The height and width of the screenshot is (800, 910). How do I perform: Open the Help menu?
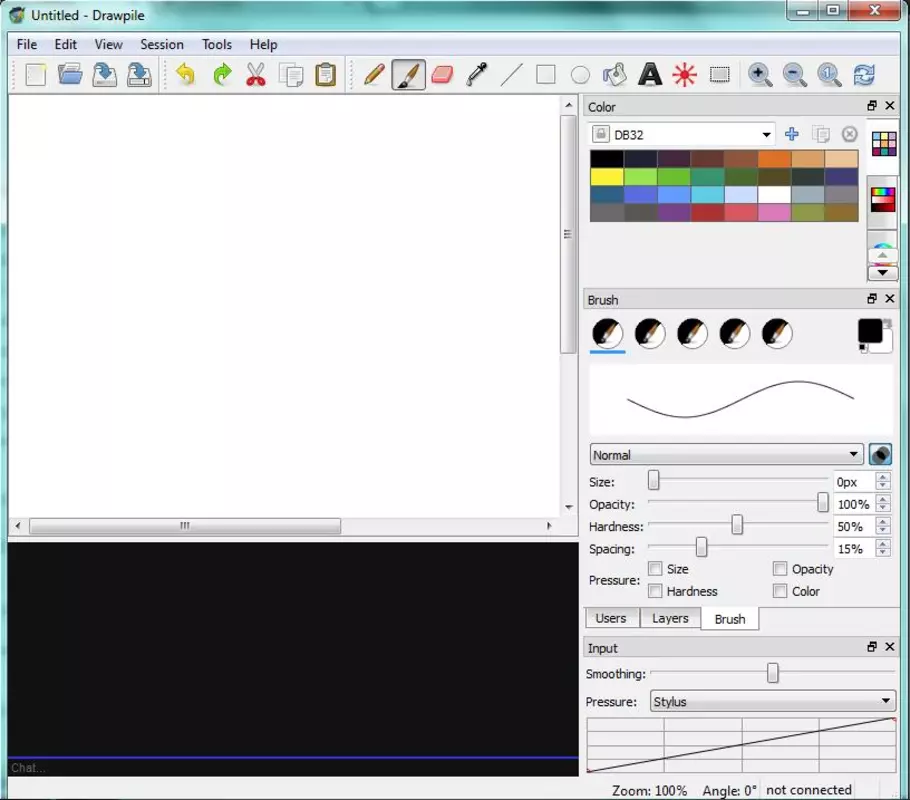(263, 45)
